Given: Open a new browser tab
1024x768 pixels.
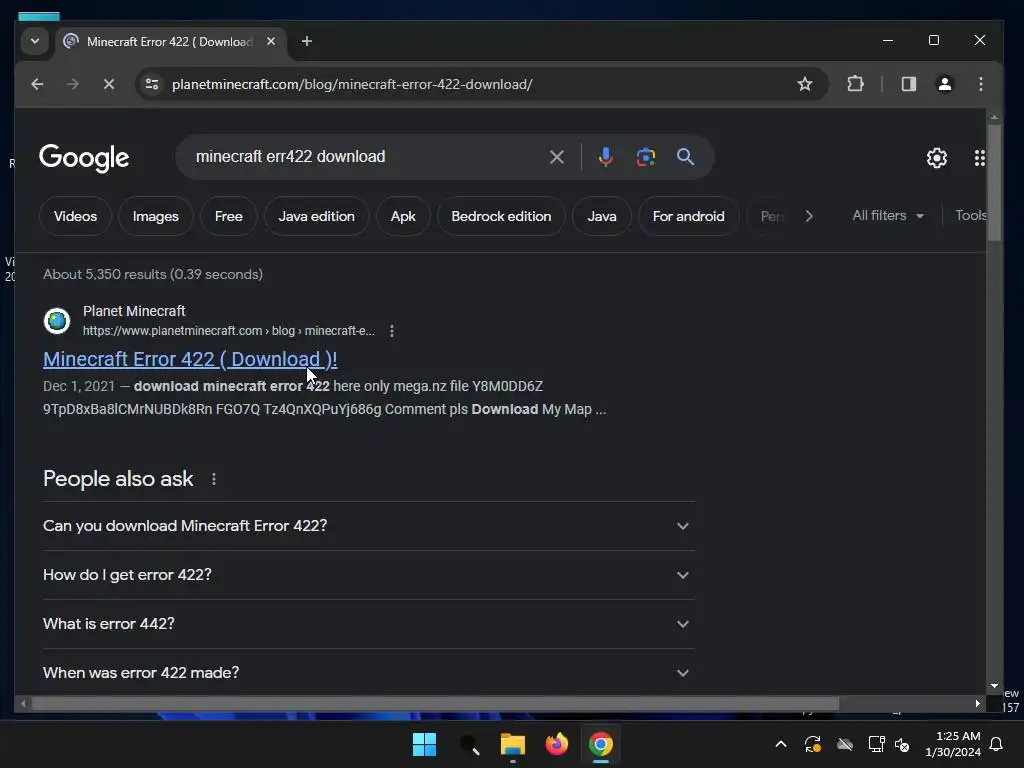Looking at the screenshot, I should pyautogui.click(x=306, y=41).
